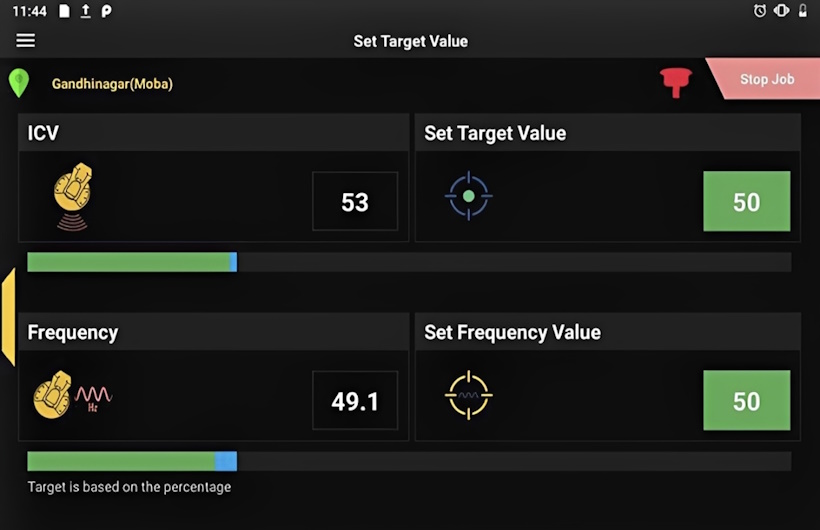820x530 pixels.
Task: Click the red funnel icon
Action: coord(676,82)
